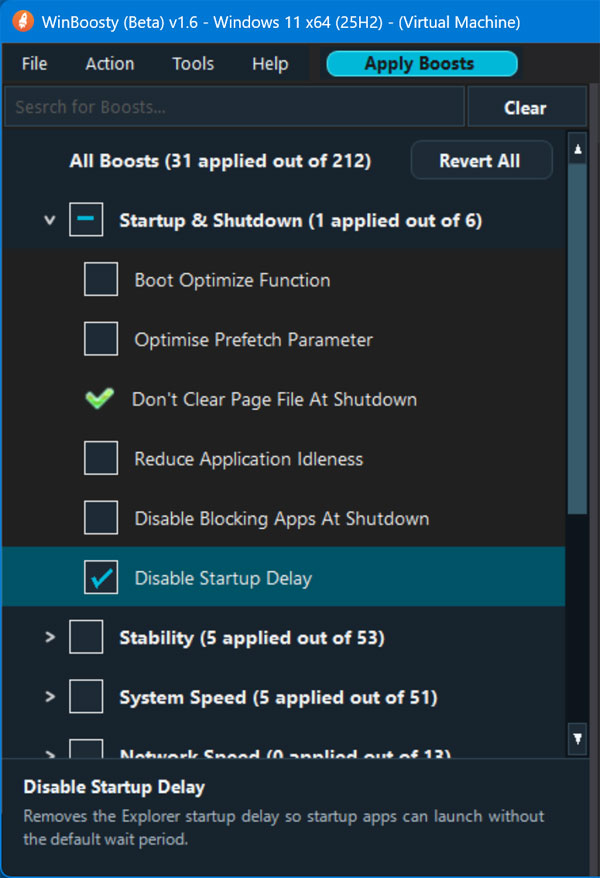This screenshot has height=878, width=600.
Task: Click the Stability (5 applied out of 53) label
Action: [x=252, y=638]
